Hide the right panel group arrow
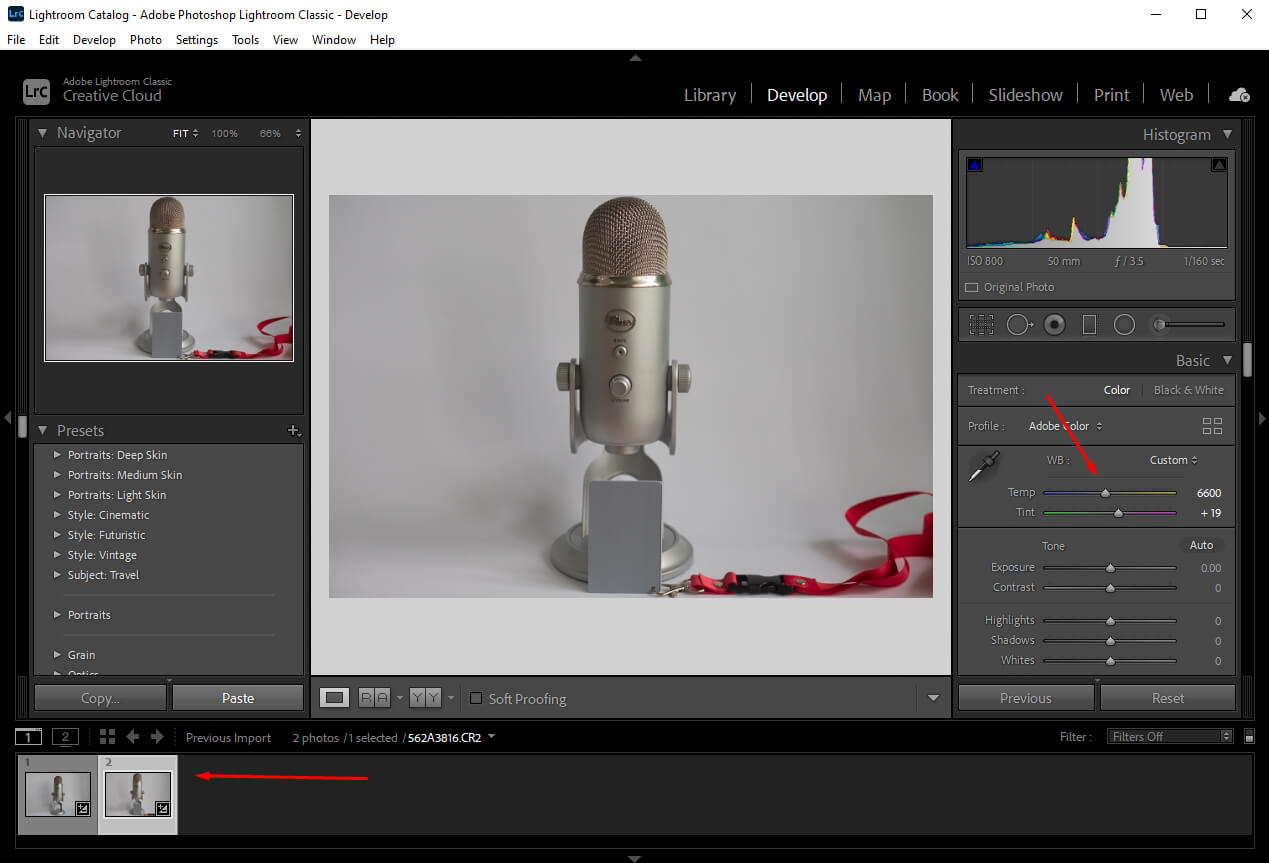 1262,418
